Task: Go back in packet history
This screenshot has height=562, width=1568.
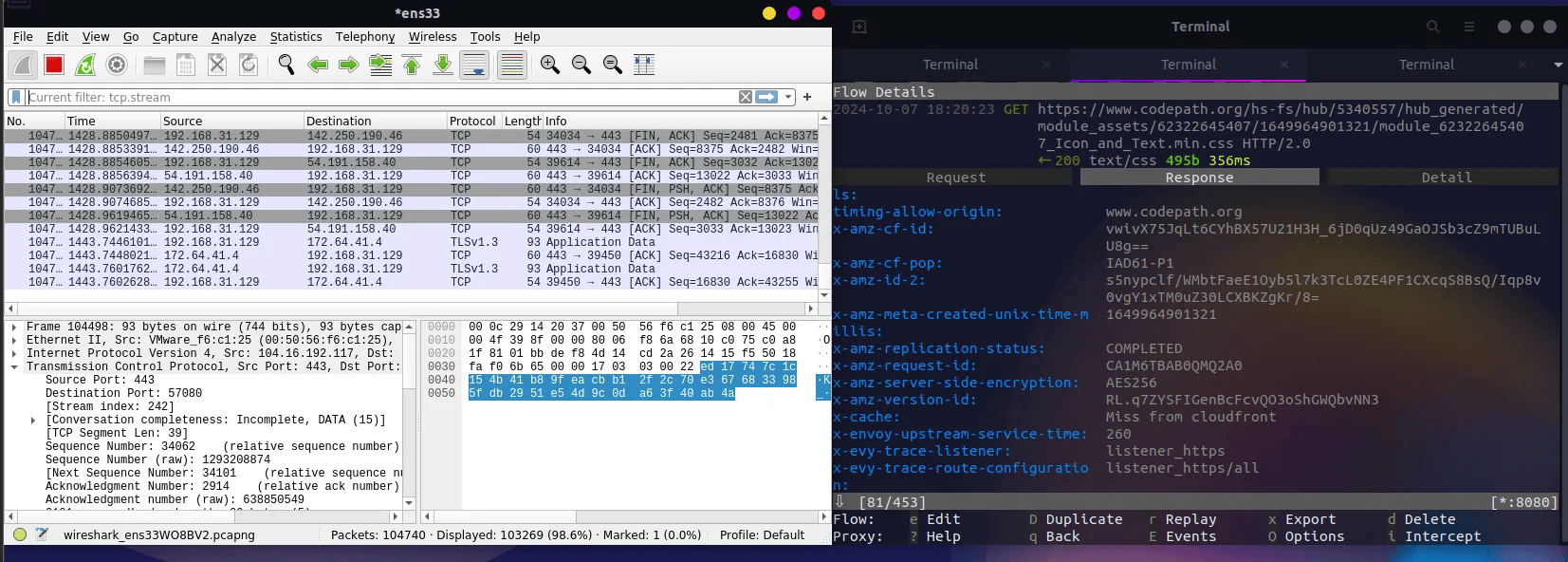Action: (318, 65)
